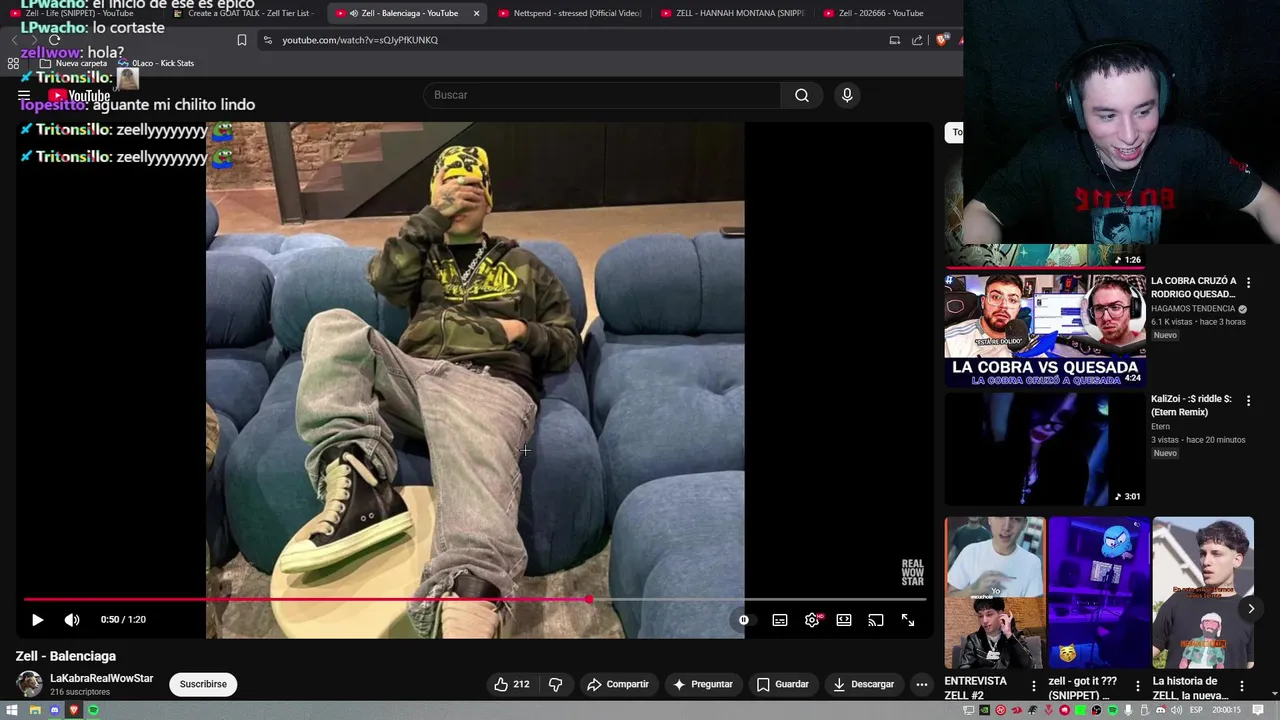The width and height of the screenshot is (1280, 720).
Task: Save video with Guardar button
Action: click(782, 684)
